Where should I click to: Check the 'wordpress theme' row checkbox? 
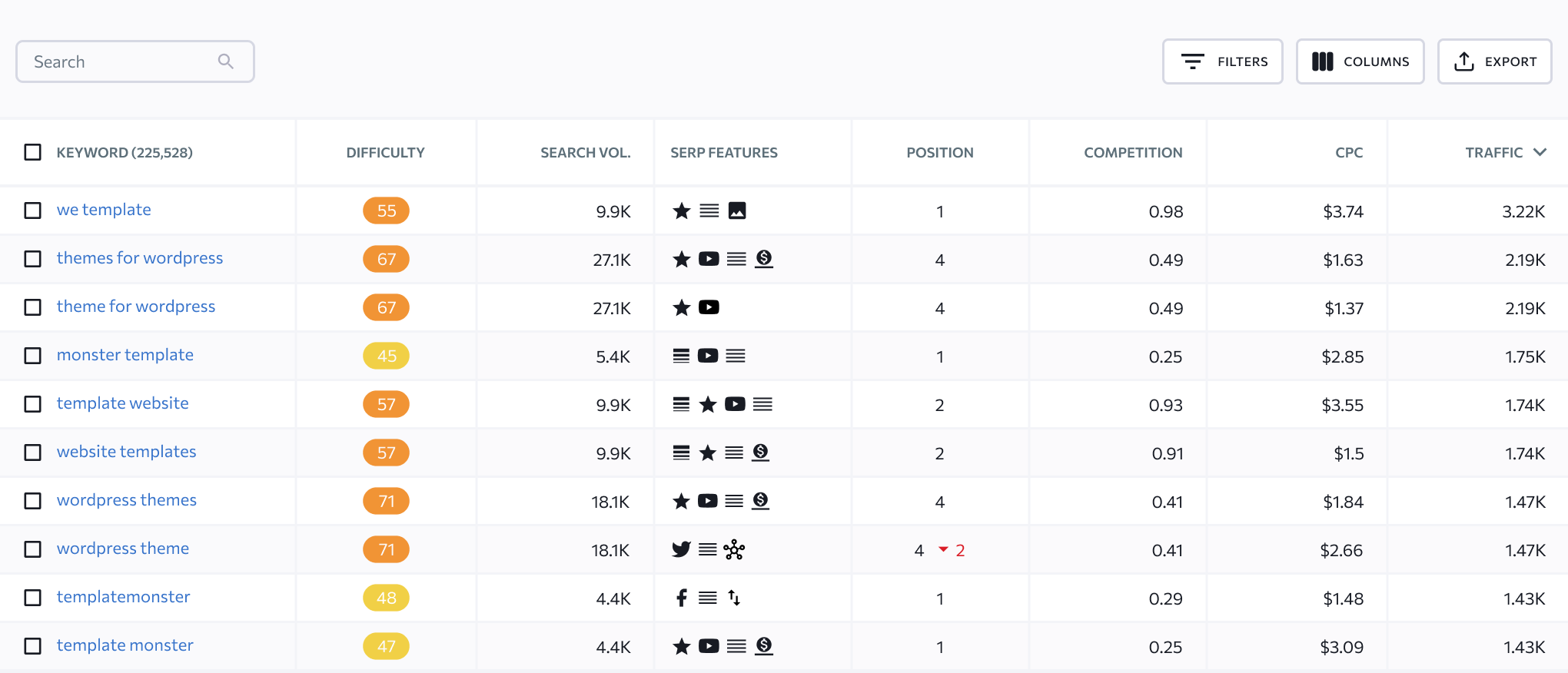(x=33, y=549)
